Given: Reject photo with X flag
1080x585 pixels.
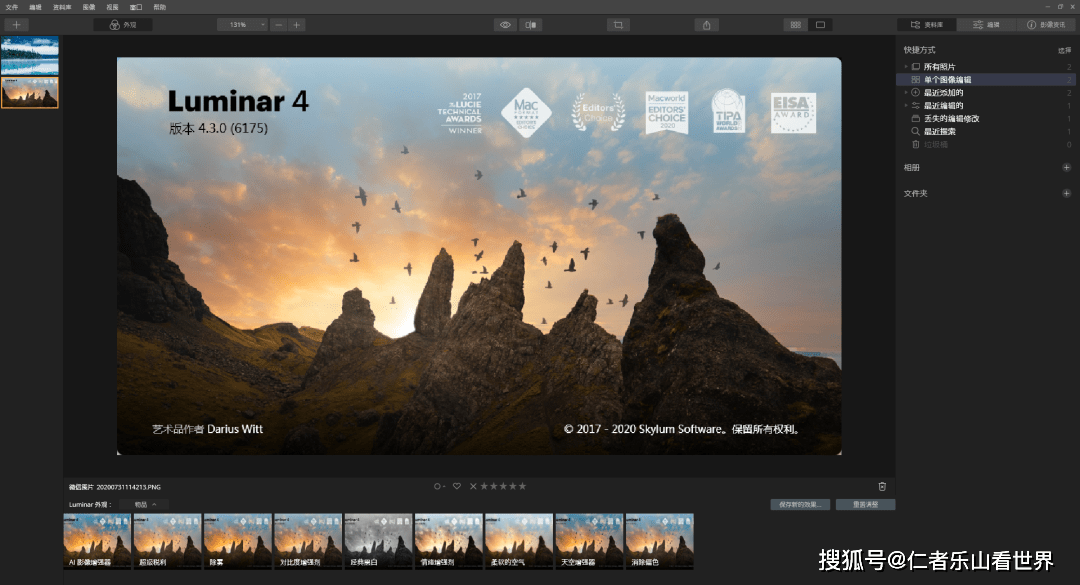Looking at the screenshot, I should pyautogui.click(x=473, y=486).
